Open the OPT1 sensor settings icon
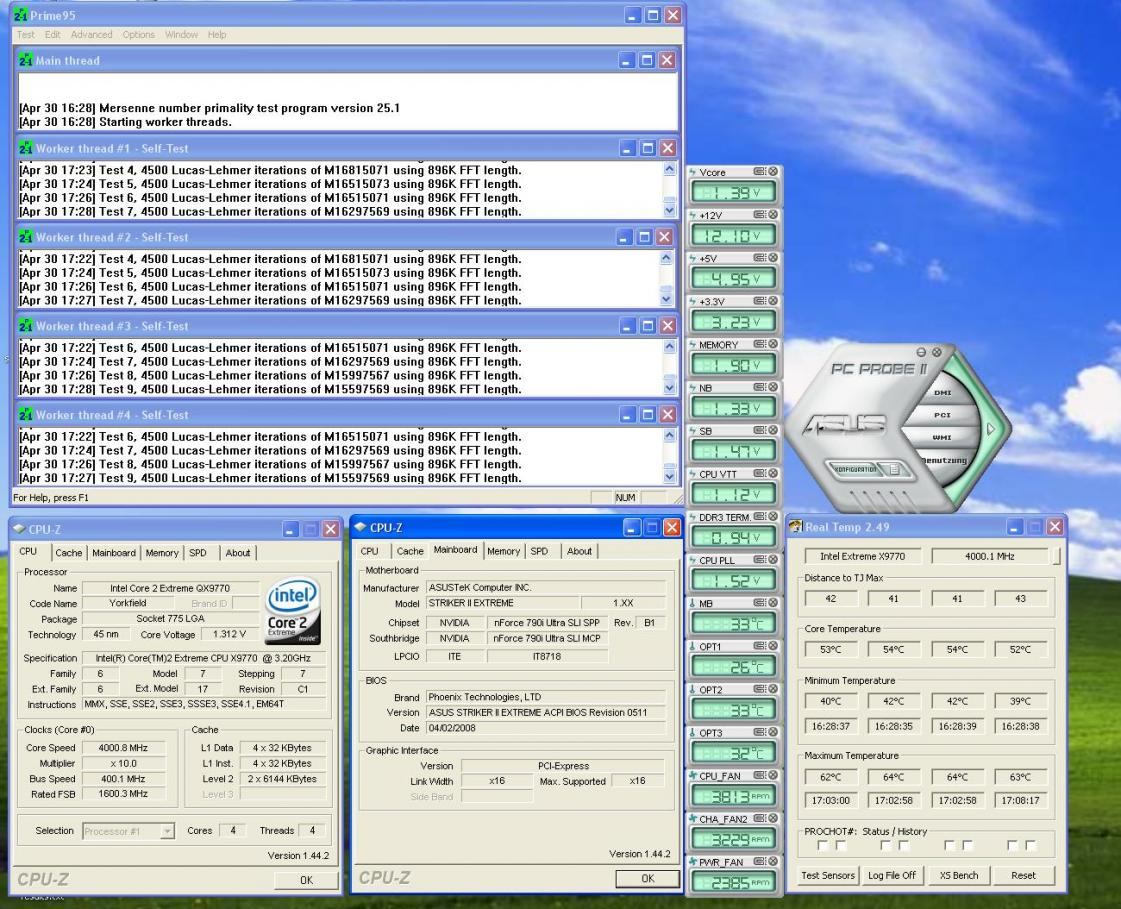Viewport: 1121px width, 909px height. coord(759,646)
